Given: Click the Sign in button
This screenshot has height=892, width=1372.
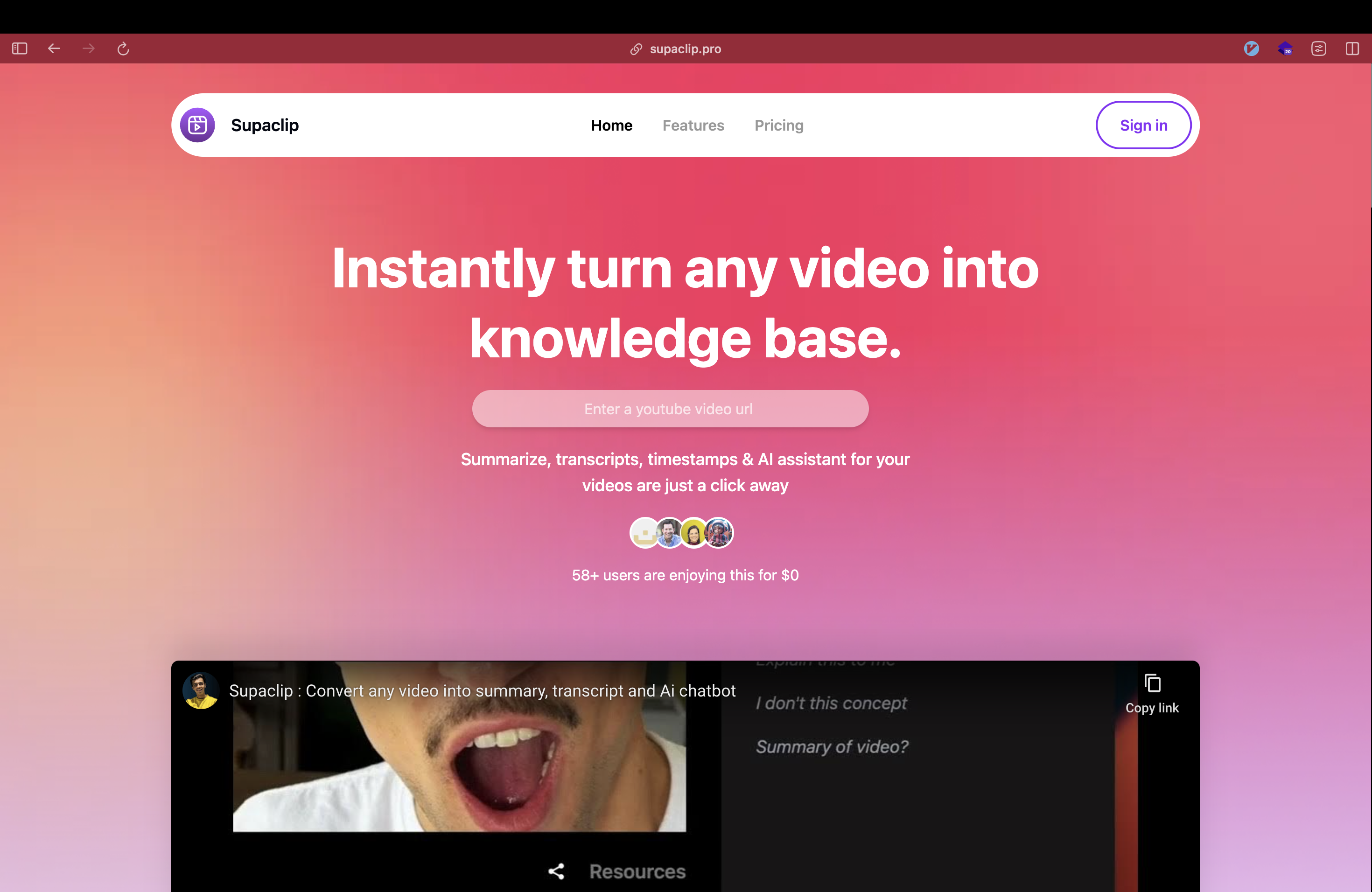Looking at the screenshot, I should click(x=1143, y=125).
